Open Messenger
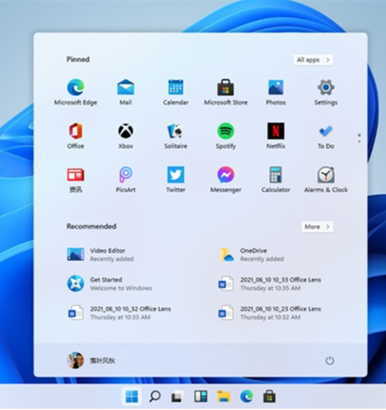The image size is (386, 410). (x=226, y=180)
